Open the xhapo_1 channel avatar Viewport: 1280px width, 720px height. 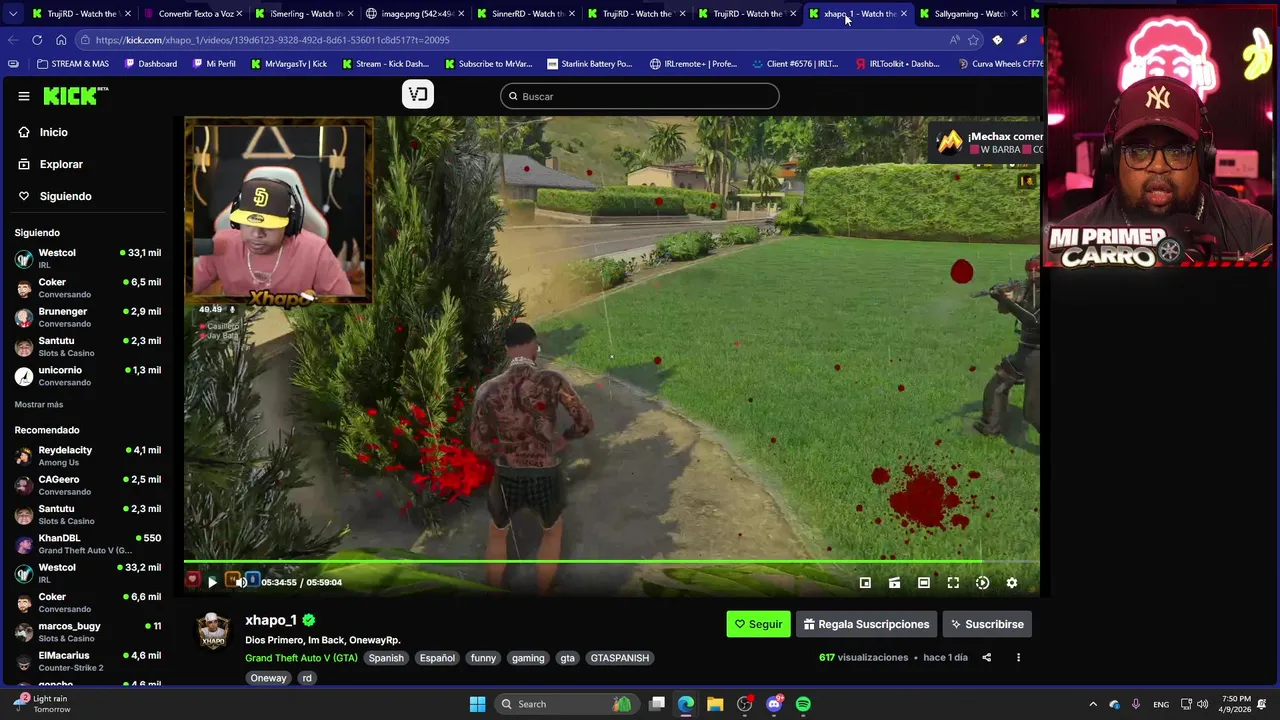tap(213, 630)
